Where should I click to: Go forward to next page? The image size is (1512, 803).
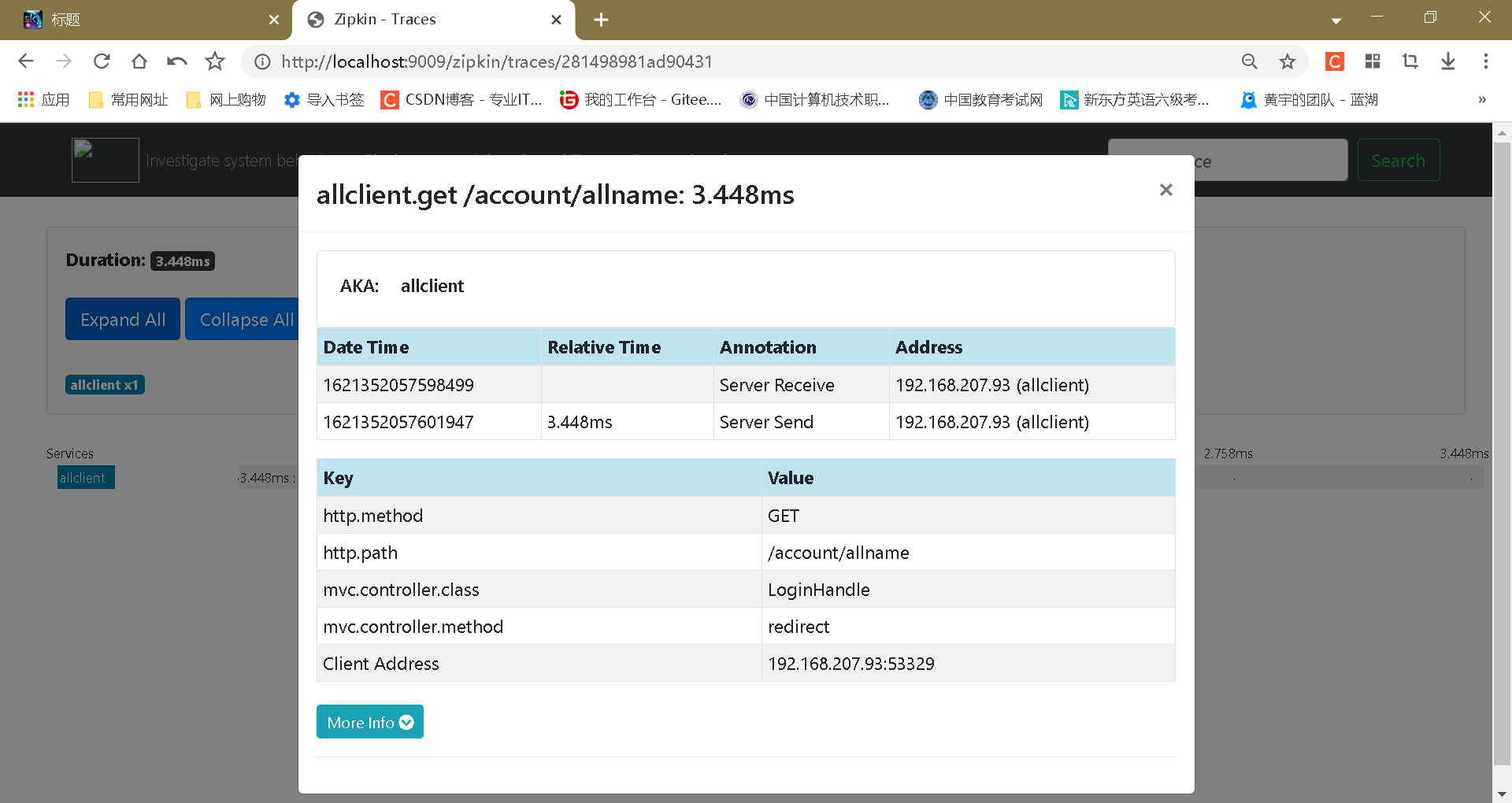[64, 61]
